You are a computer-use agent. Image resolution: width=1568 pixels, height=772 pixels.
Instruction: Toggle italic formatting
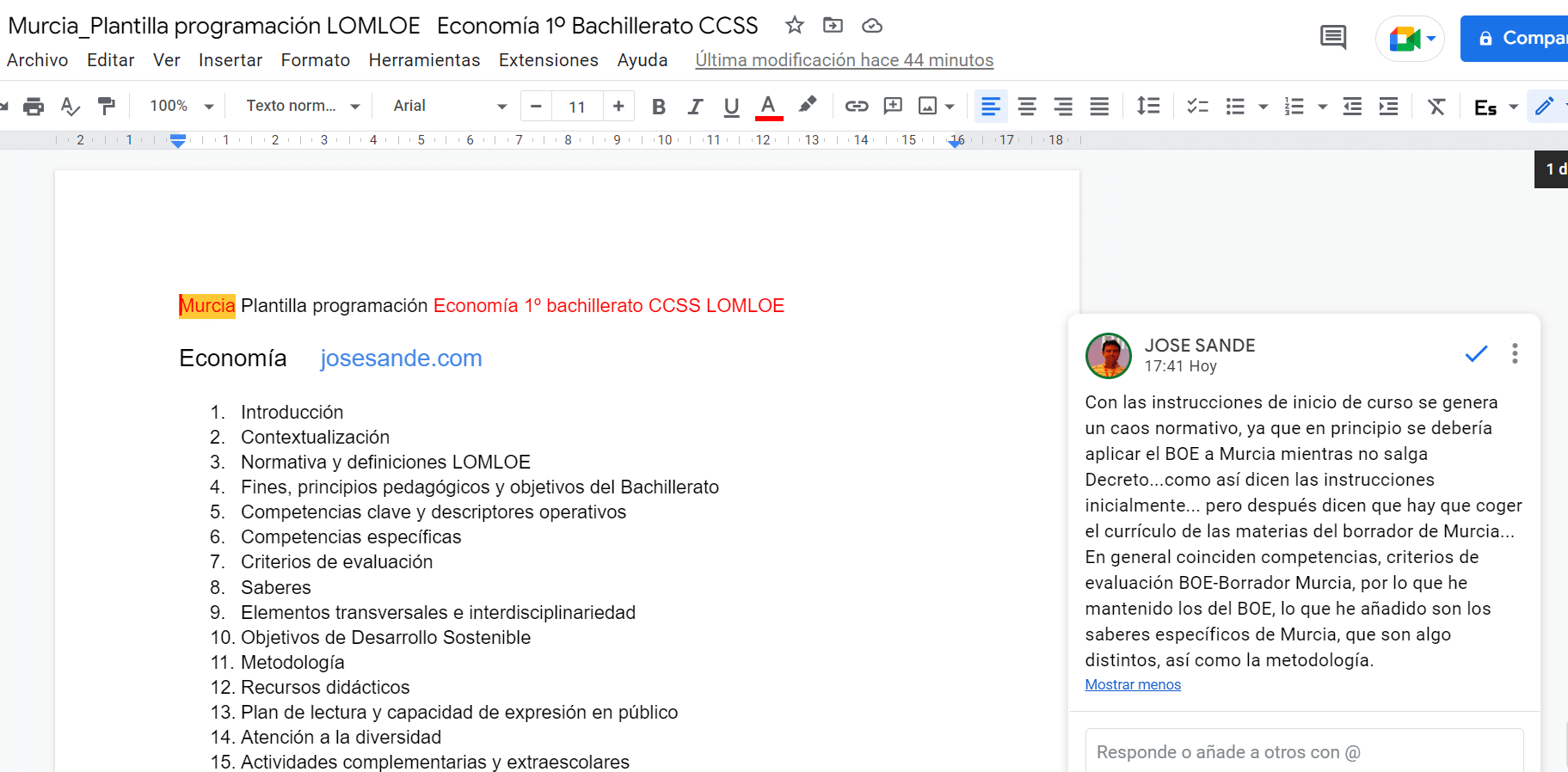pyautogui.click(x=695, y=107)
